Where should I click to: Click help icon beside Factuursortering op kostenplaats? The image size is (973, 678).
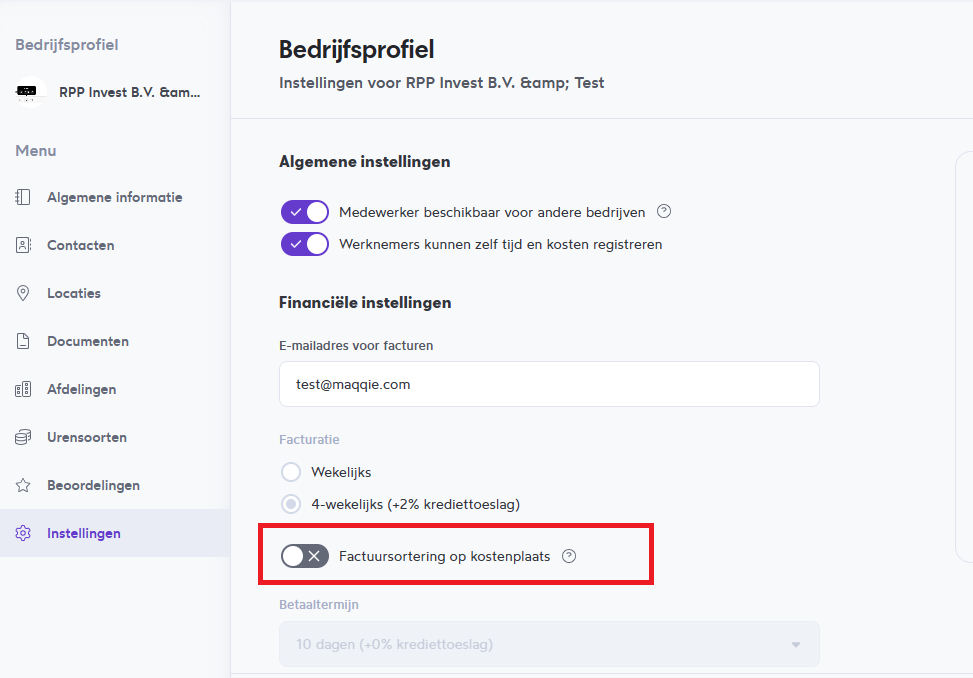click(x=569, y=556)
